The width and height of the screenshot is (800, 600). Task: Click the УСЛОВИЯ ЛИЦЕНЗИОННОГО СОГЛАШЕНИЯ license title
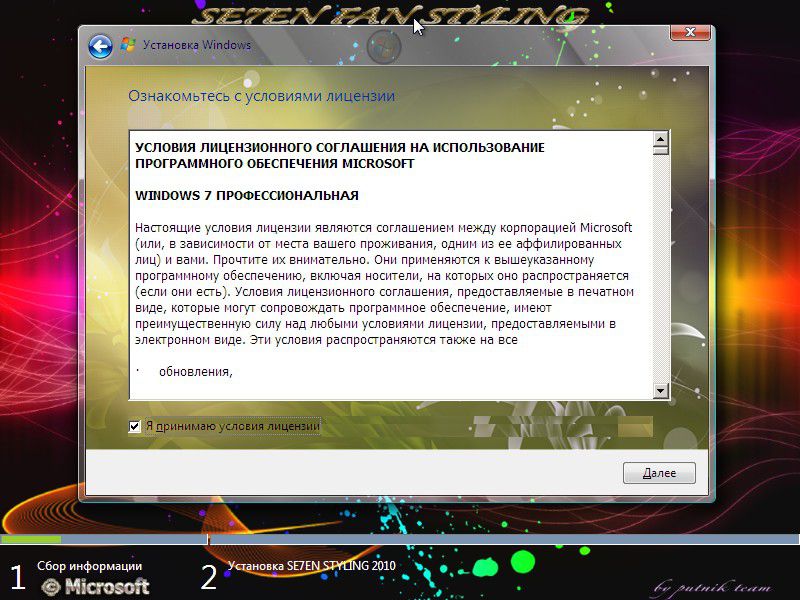[340, 156]
